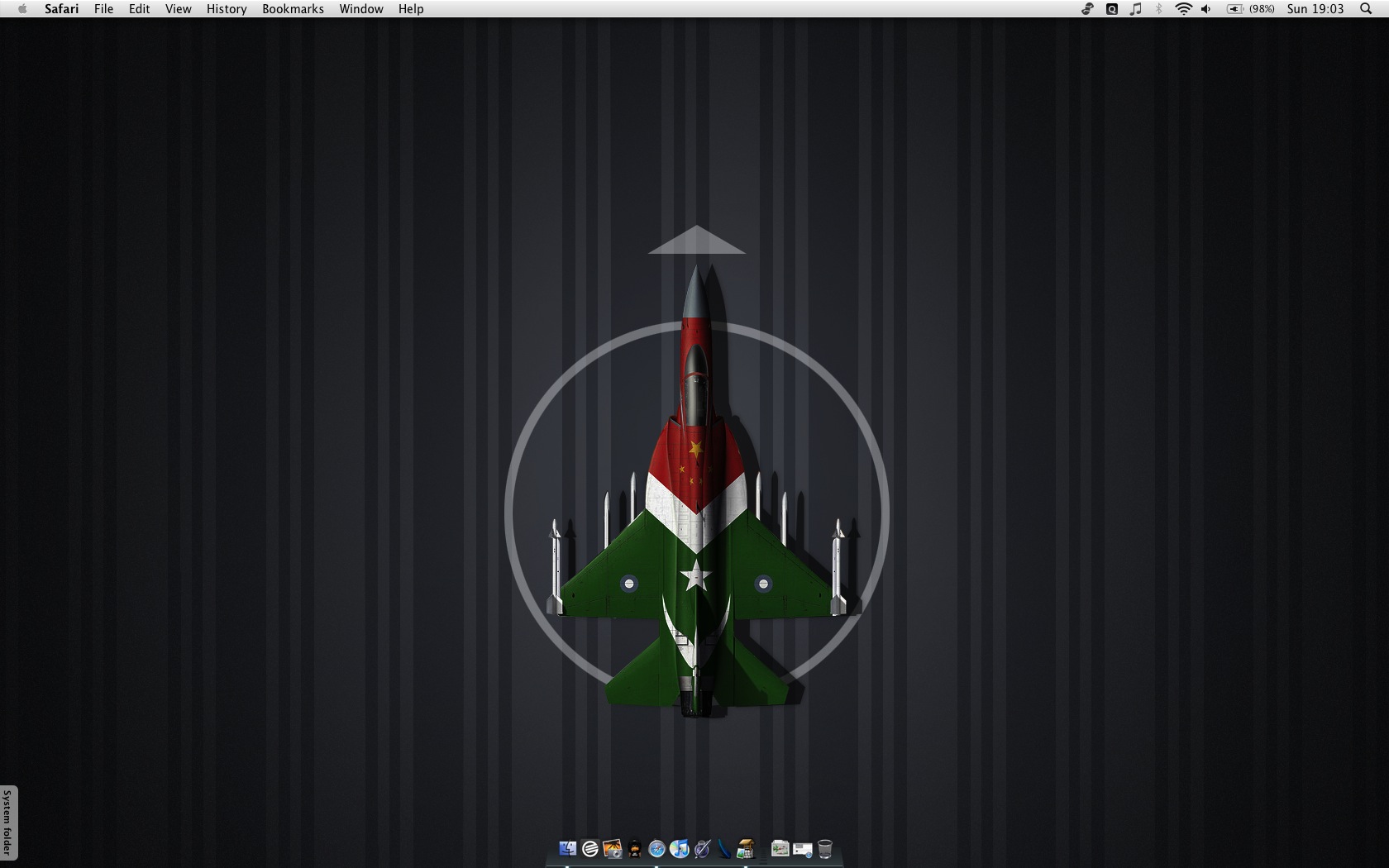Viewport: 1389px width, 868px height.
Task: Open the Wi-Fi status menu
Action: coord(1183,9)
